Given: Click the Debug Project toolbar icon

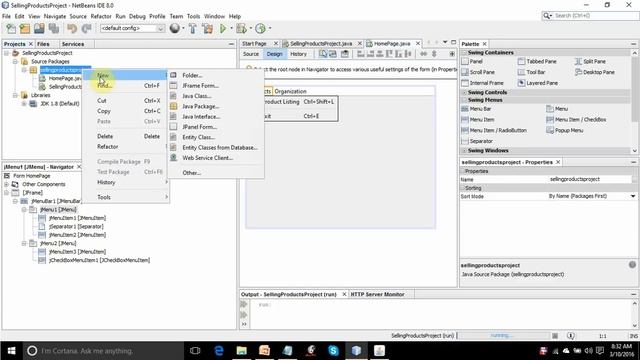Looking at the screenshot, I should tap(241, 29).
